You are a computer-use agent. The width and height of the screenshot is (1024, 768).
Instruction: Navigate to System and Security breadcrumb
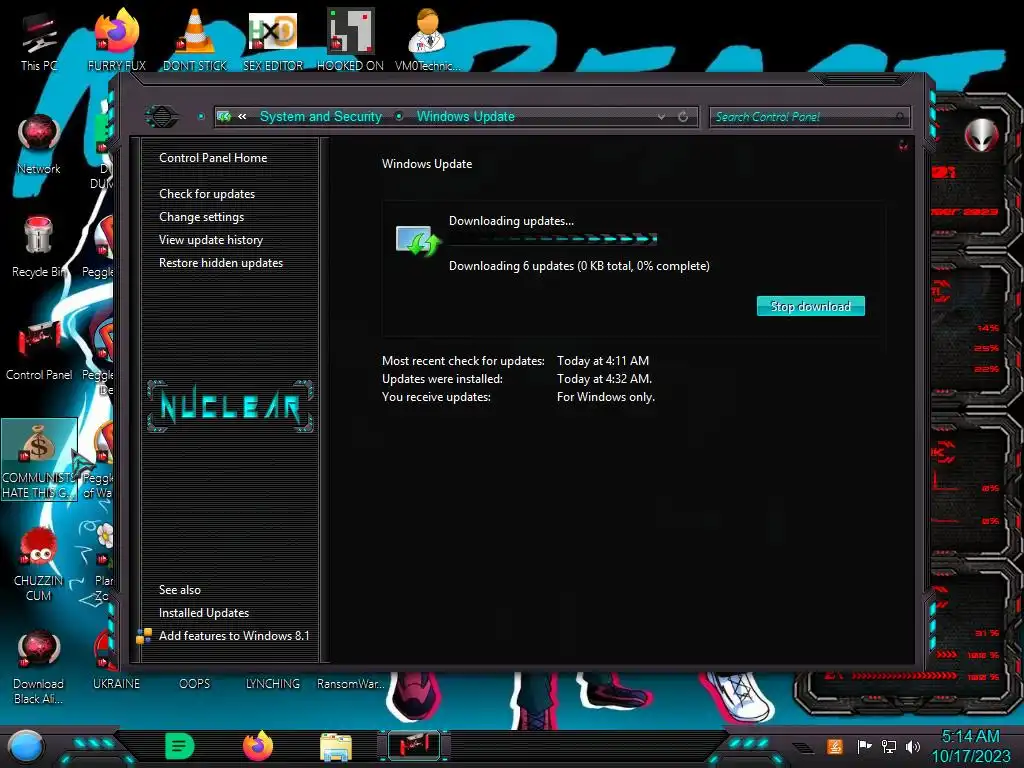pyautogui.click(x=321, y=116)
